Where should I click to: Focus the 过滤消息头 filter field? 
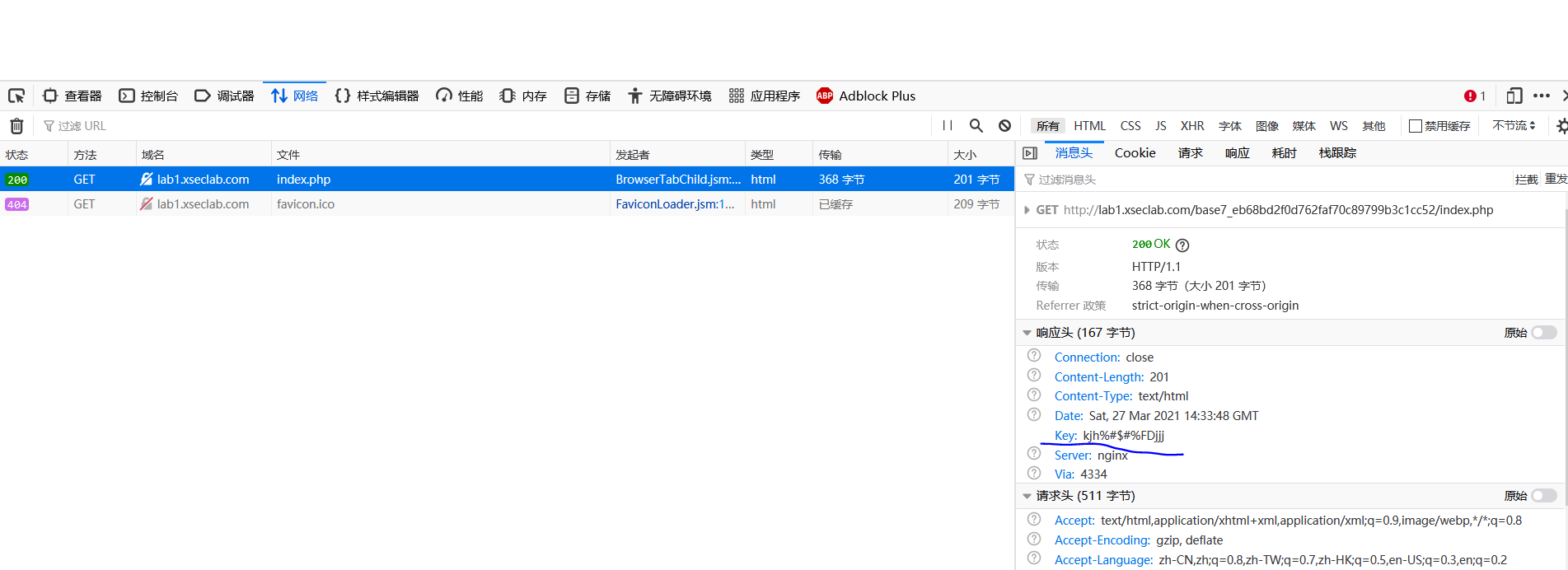pos(1265,179)
